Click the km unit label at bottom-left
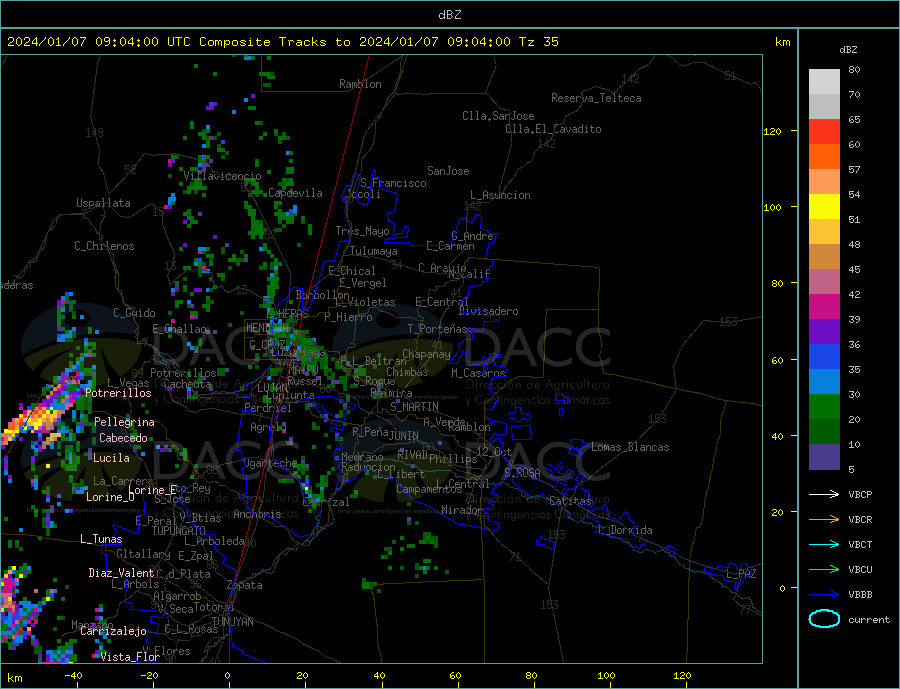Screen dimensions: 900x689 15,678
